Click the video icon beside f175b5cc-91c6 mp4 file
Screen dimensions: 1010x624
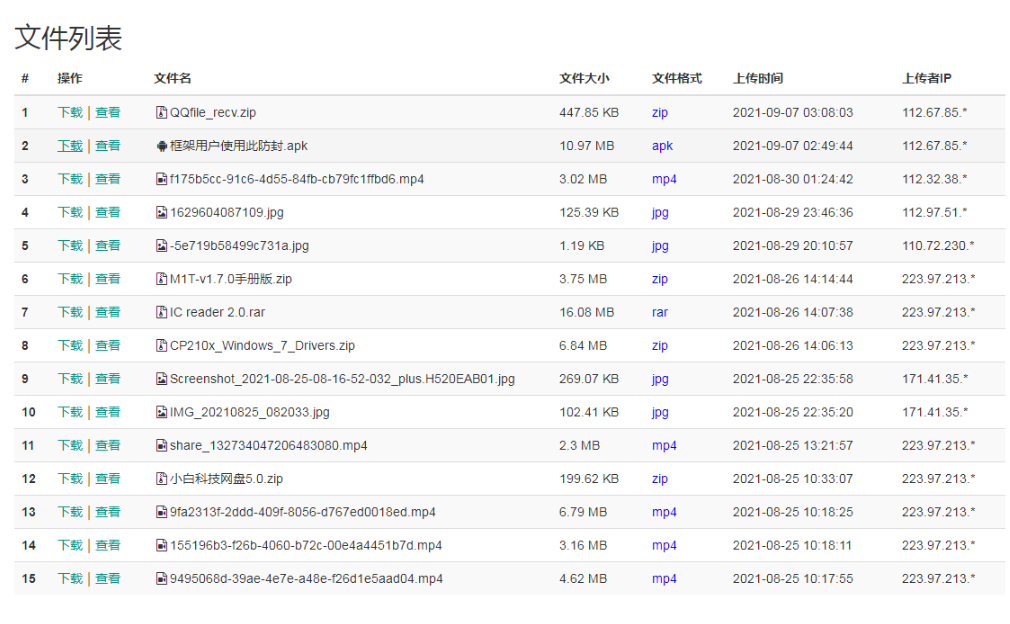(162, 179)
